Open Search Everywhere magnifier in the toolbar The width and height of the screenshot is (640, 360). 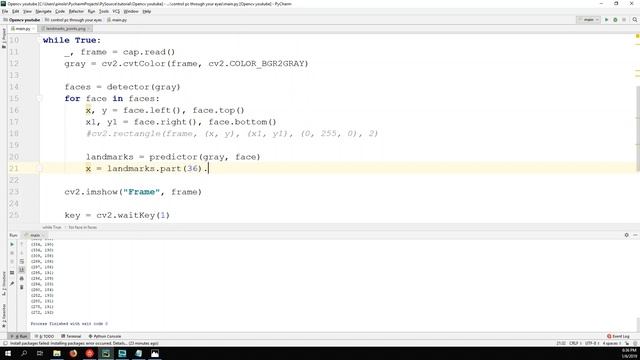tap(635, 20)
